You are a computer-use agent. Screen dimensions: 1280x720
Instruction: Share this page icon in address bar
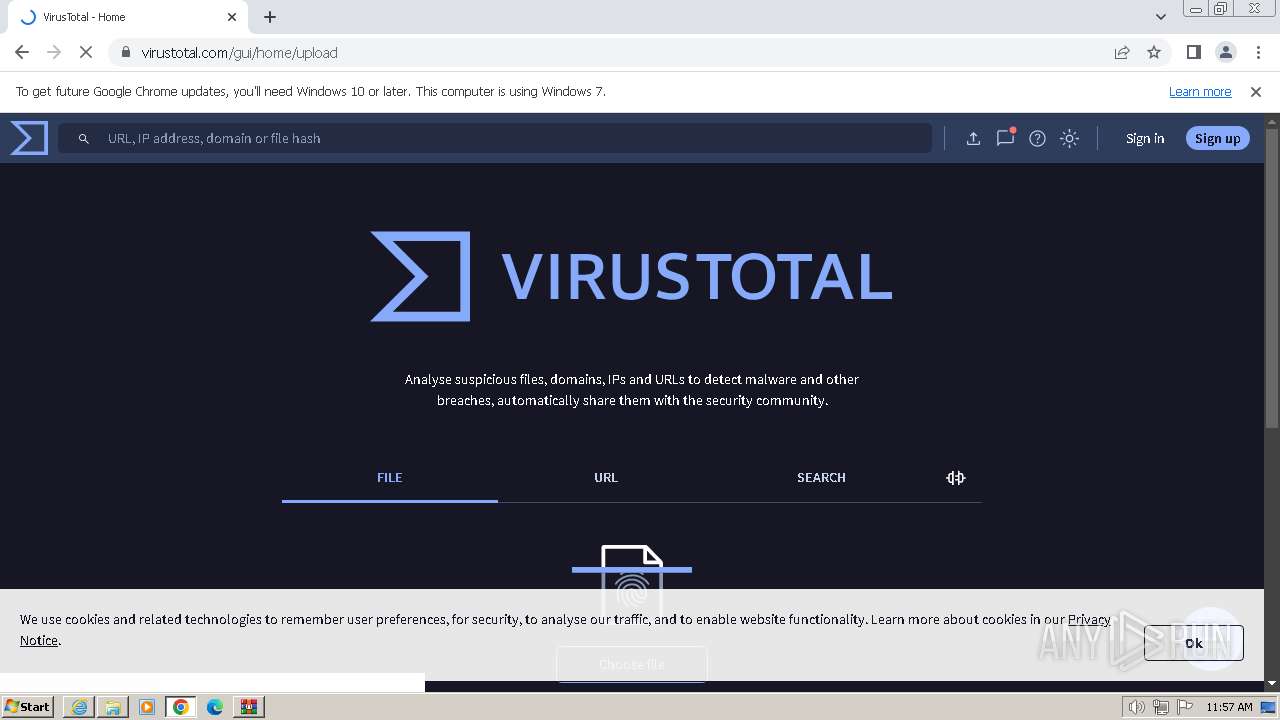pyautogui.click(x=1122, y=53)
